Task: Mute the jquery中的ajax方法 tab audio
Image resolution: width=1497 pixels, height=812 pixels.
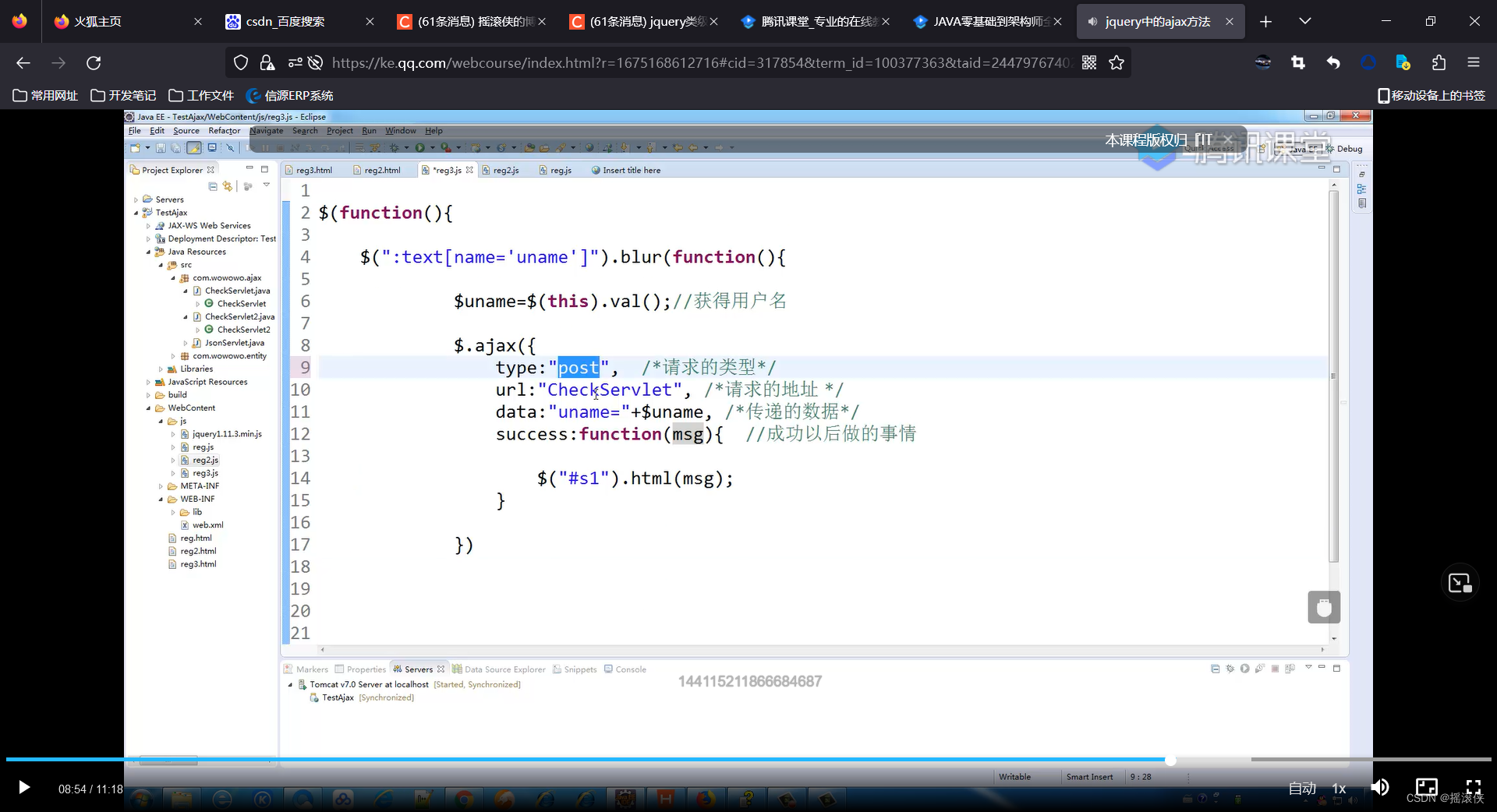Action: click(1092, 22)
